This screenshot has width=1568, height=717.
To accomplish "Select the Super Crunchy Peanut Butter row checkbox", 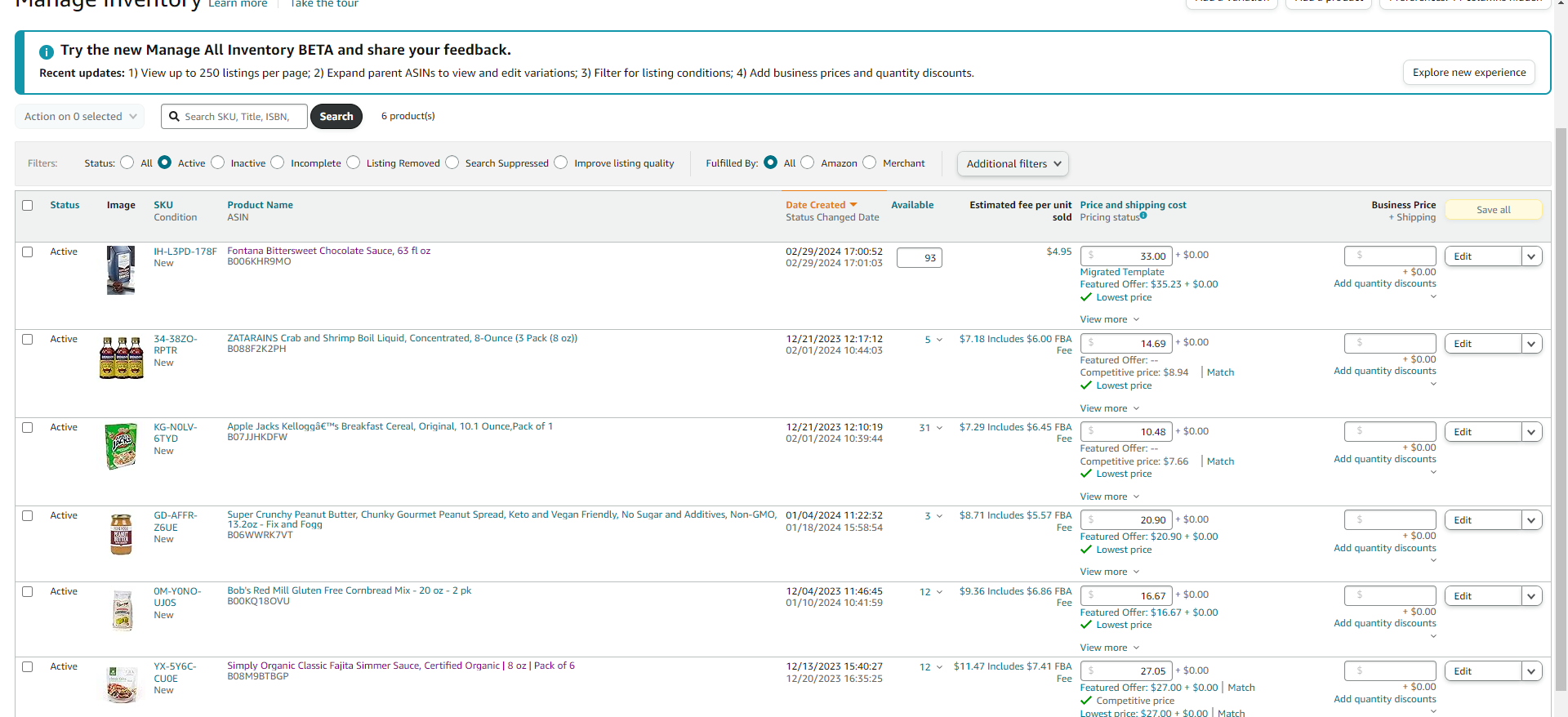I will [28, 515].
